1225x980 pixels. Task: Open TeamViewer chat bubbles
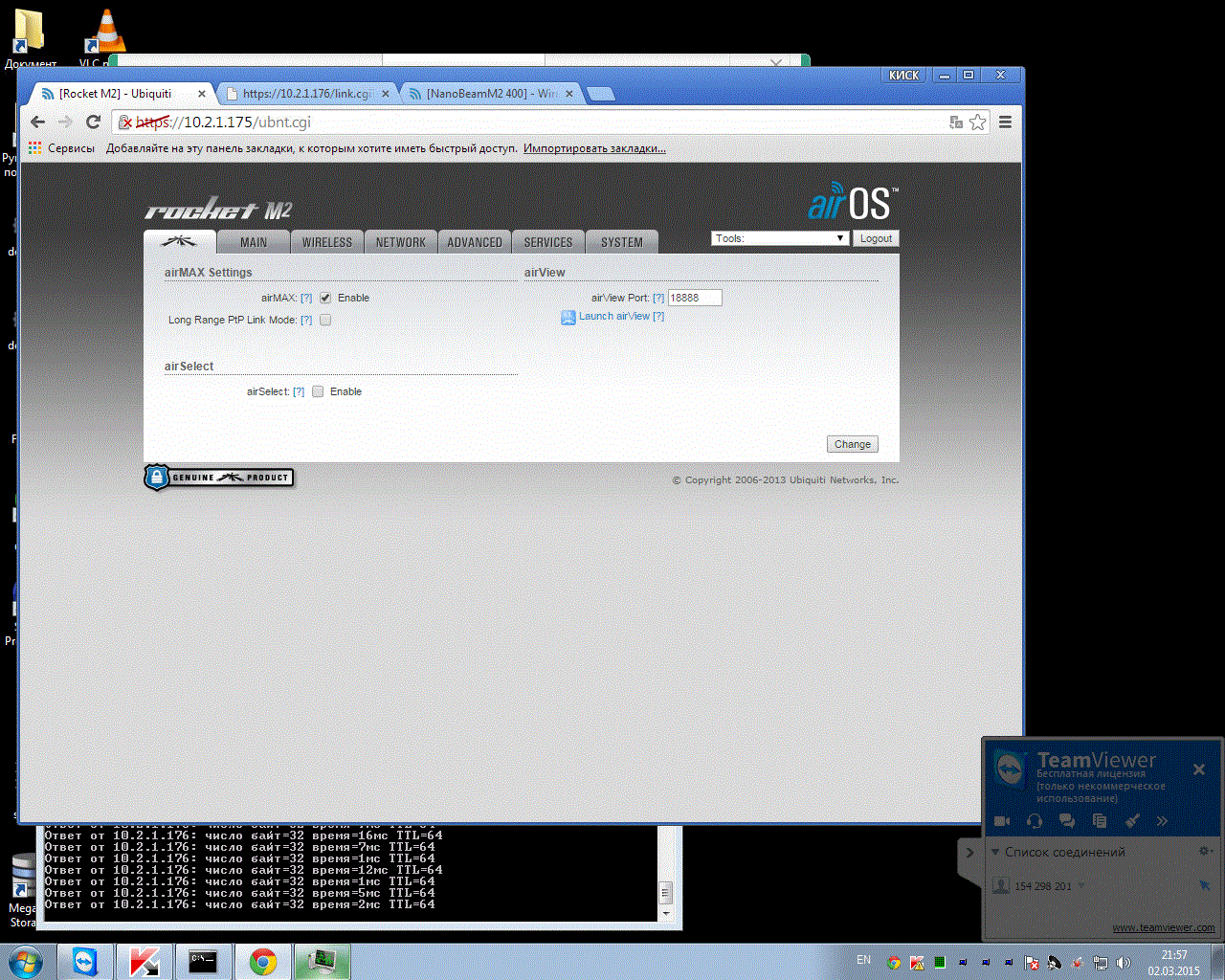pyautogui.click(x=1067, y=821)
